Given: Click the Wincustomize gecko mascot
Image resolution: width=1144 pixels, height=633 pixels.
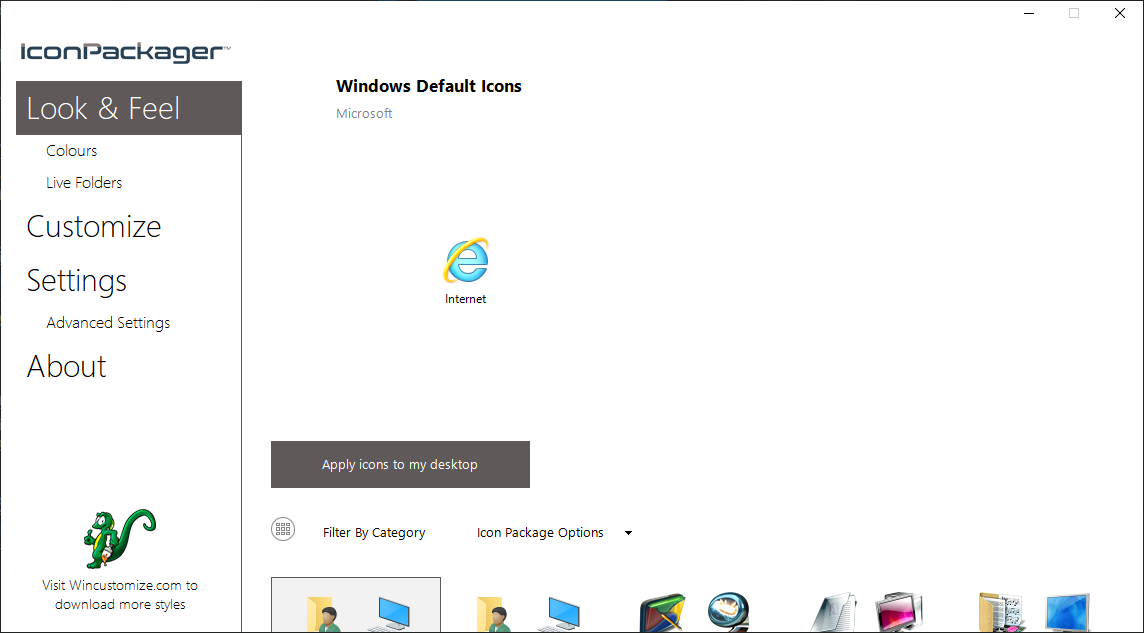Looking at the screenshot, I should coord(120,539).
